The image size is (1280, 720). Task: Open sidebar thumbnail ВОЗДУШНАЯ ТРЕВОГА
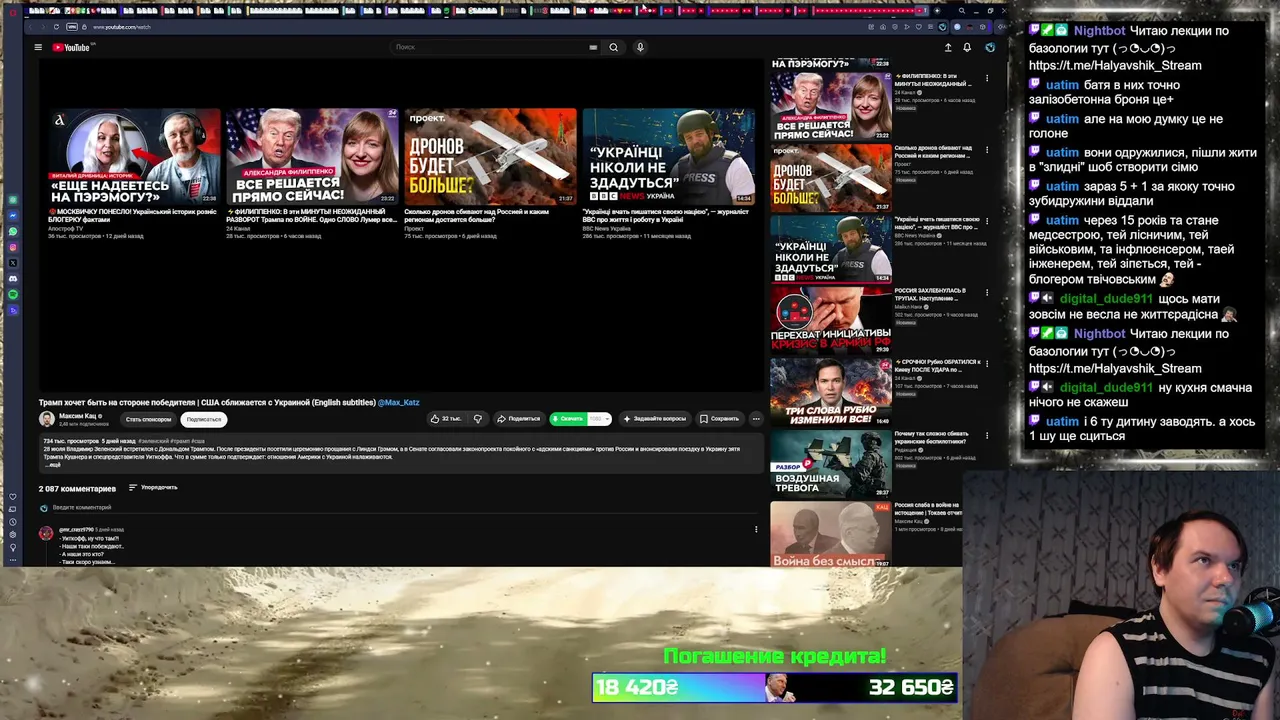830,464
